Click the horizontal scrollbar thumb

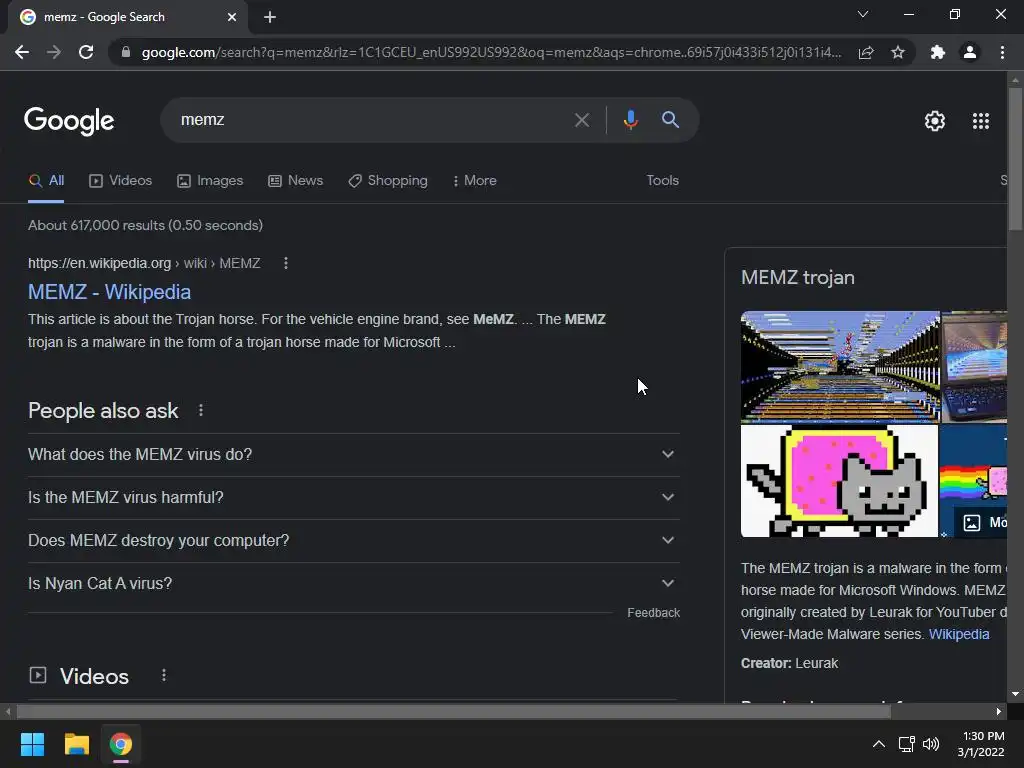[454, 711]
